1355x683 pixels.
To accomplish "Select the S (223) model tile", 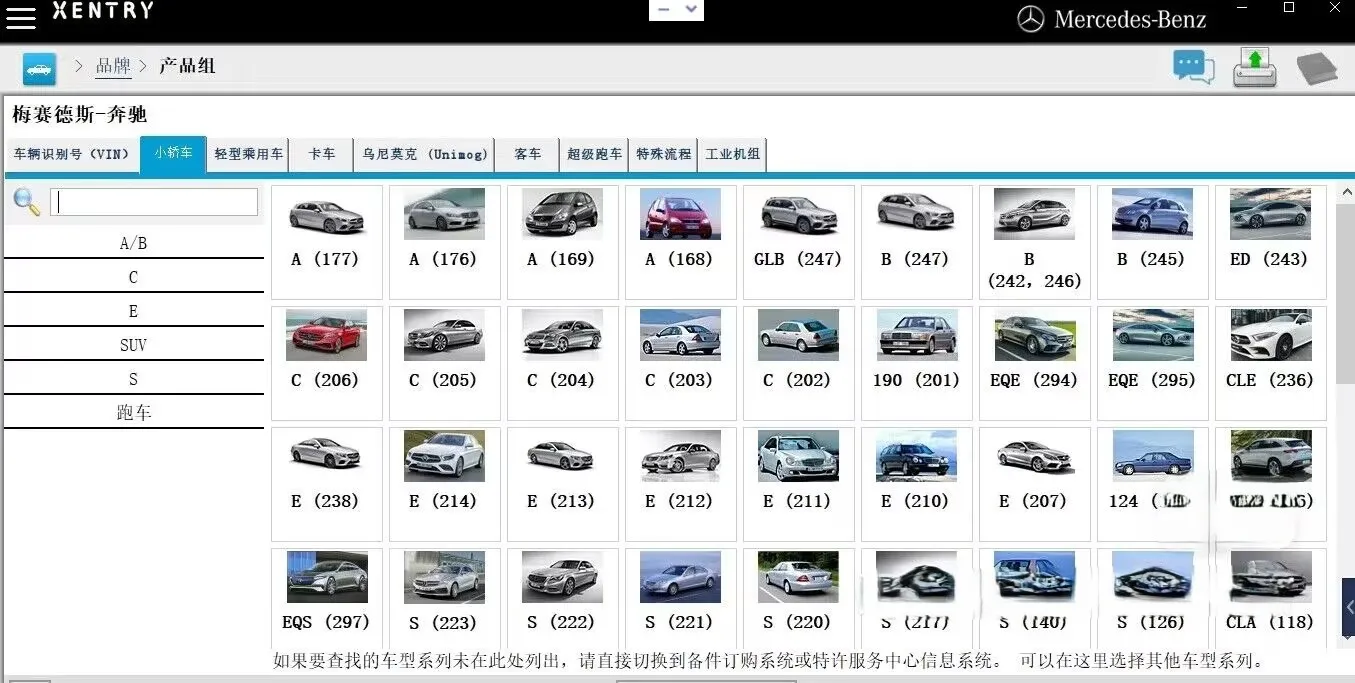I will pos(445,598).
